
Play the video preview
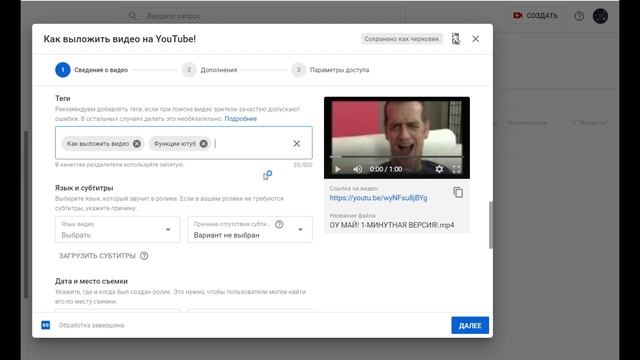coord(338,169)
